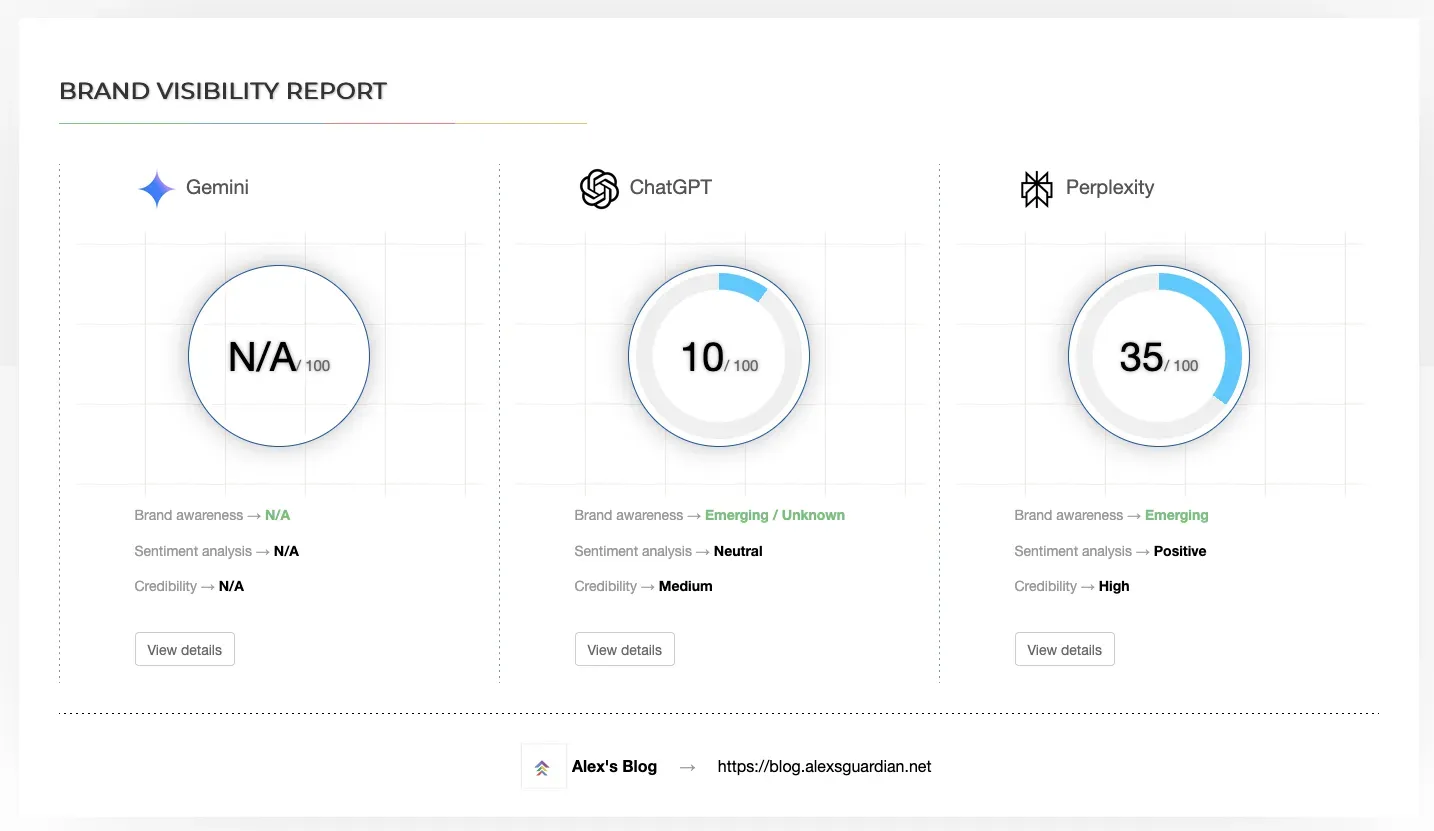This screenshot has width=1434, height=831.
Task: Click the Perplexity 35/100 score gauge
Action: click(1159, 355)
